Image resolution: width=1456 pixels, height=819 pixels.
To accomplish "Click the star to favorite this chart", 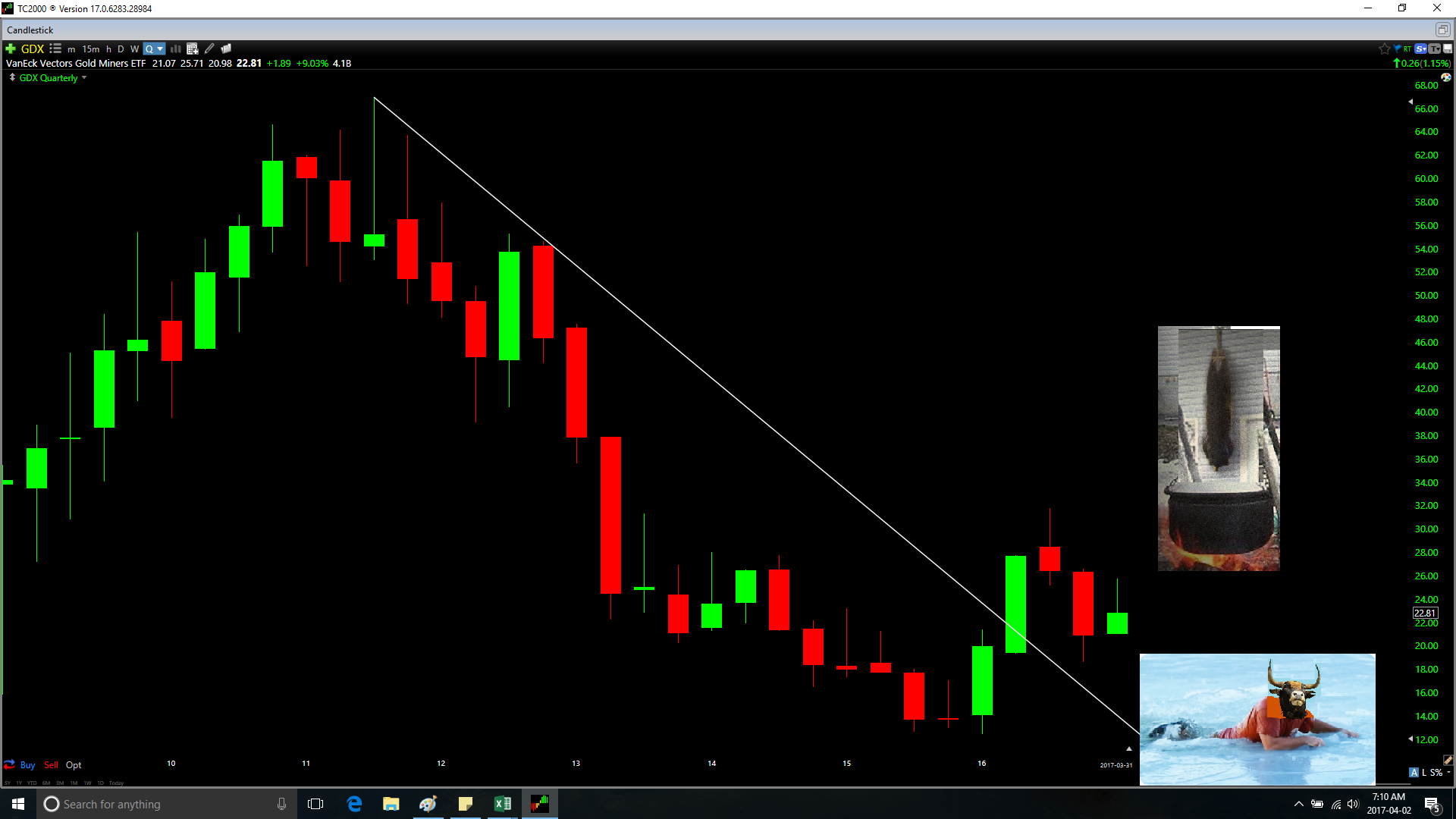I will [1385, 48].
